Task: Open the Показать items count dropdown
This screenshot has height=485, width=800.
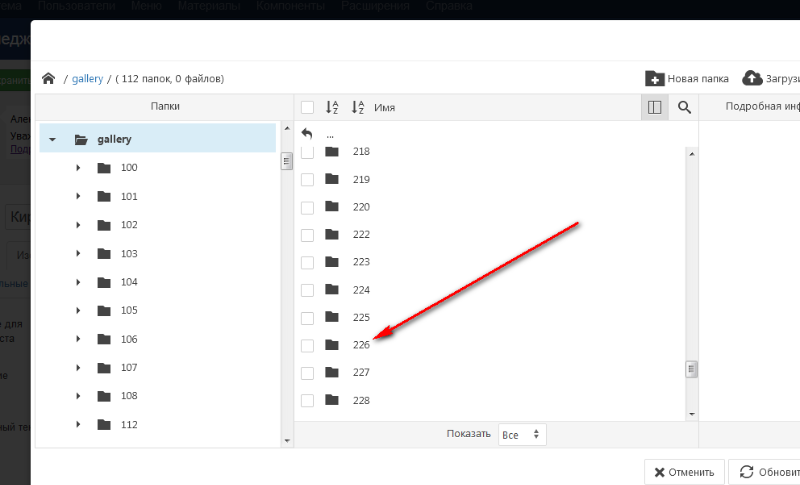Action: [x=523, y=435]
